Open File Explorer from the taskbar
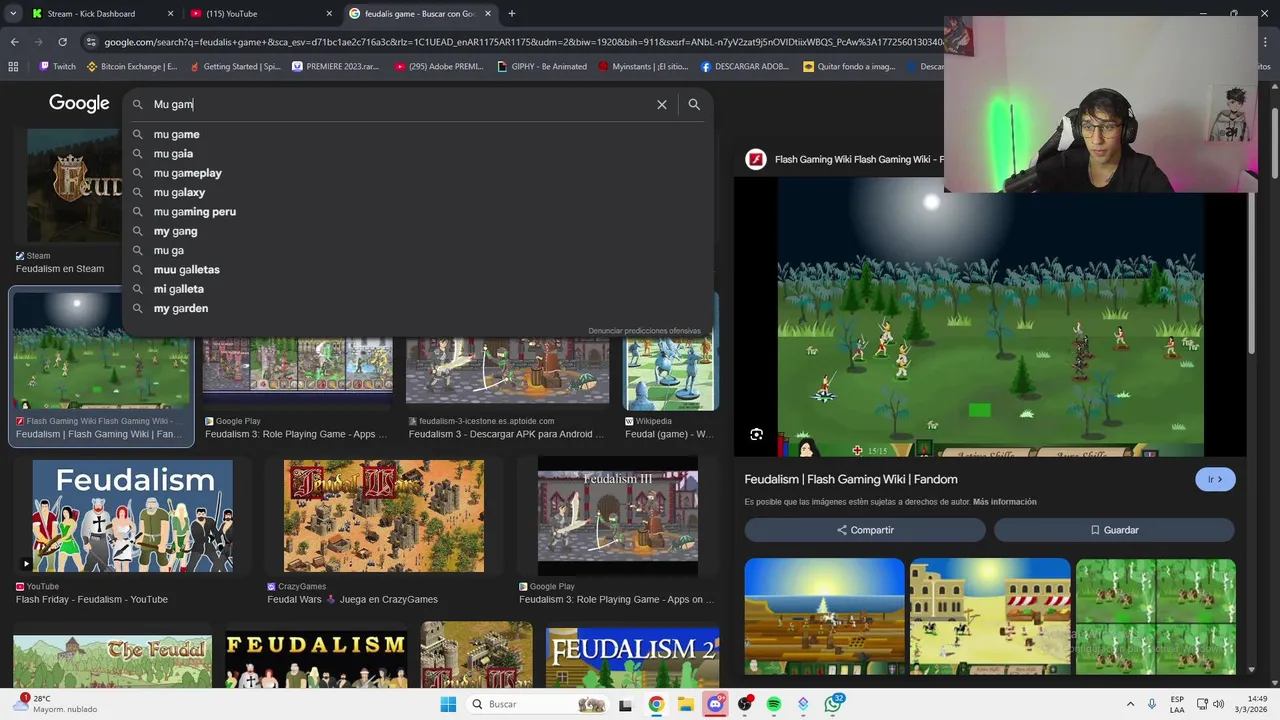Viewport: 1280px width, 720px height. 685,704
